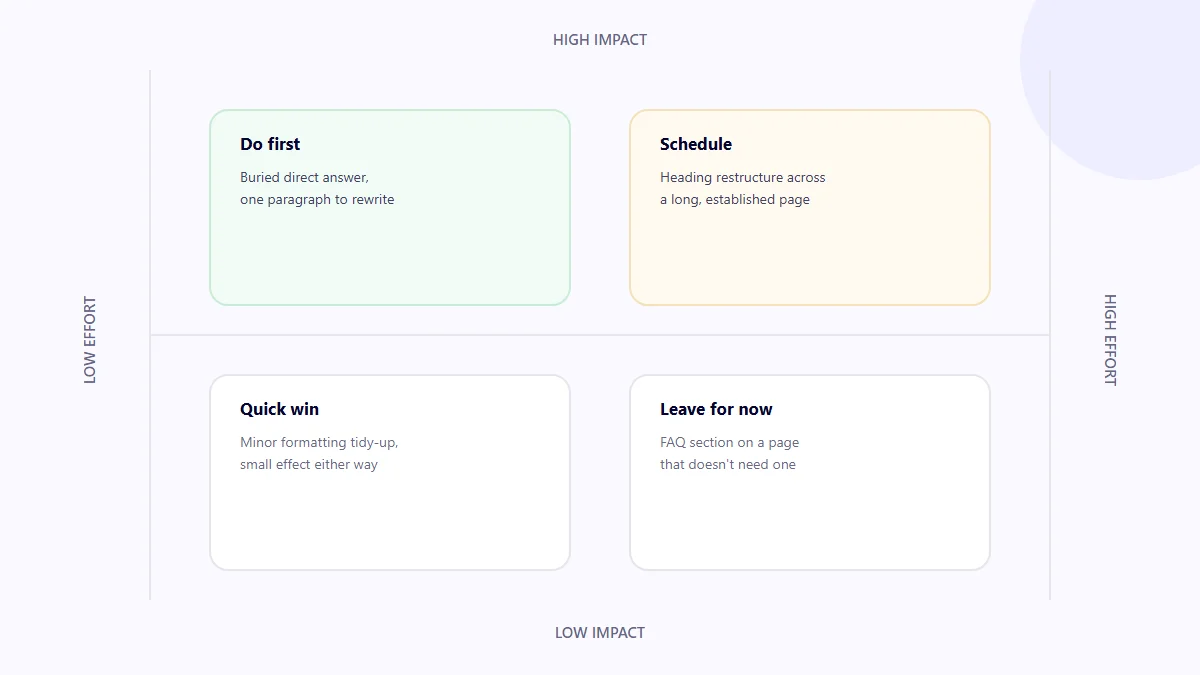Click 'FAQ section on a page' text

tap(729, 442)
